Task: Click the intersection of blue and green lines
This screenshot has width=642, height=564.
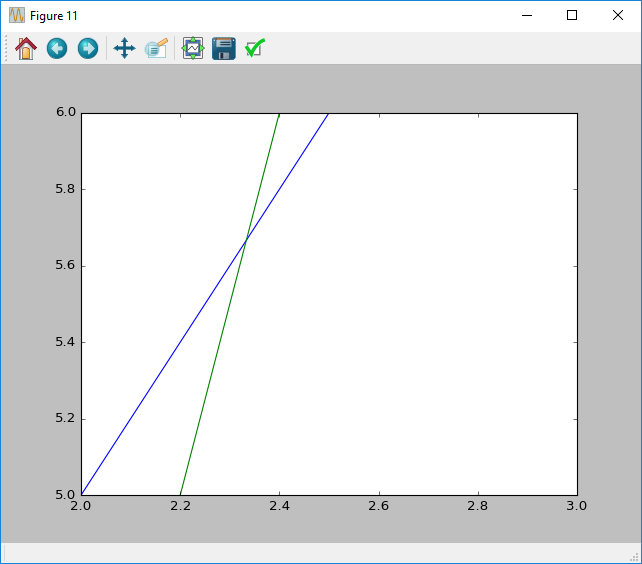Action: pyautogui.click(x=246, y=240)
